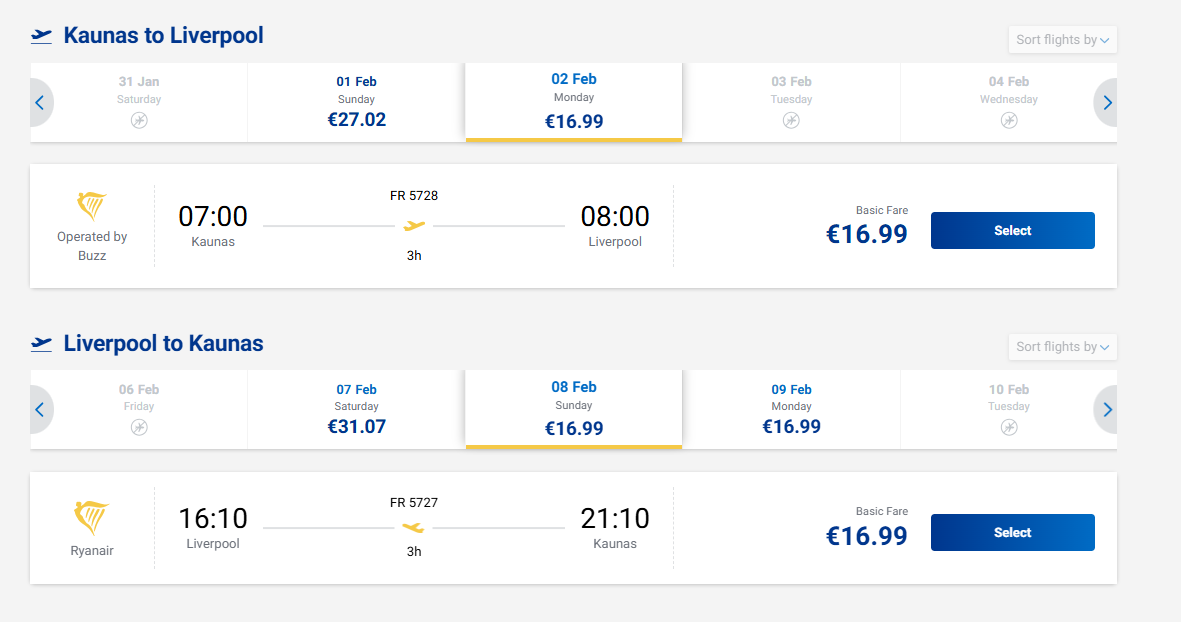Click the 02 Feb Monday date tab
1181x622 pixels.
[x=573, y=102]
